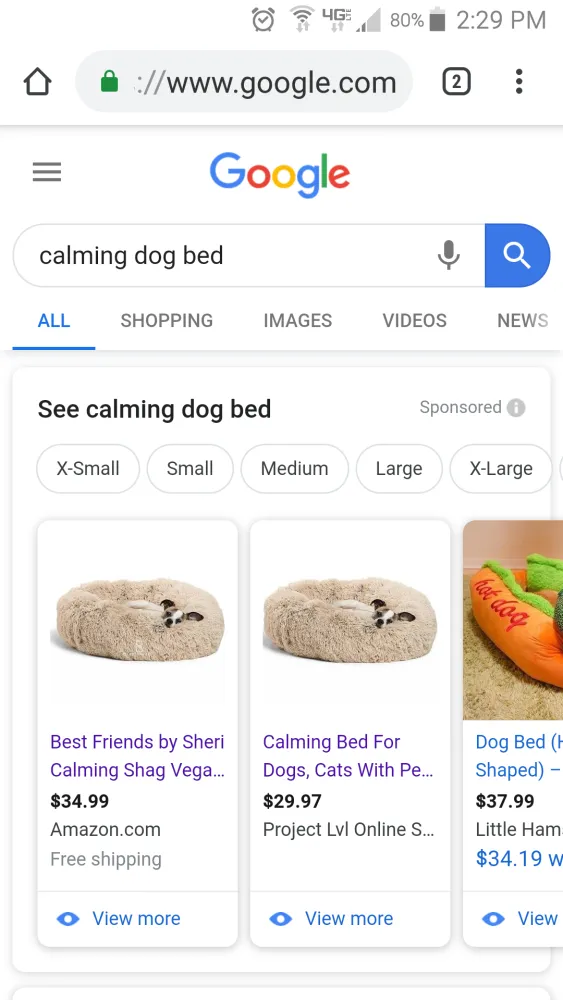The width and height of the screenshot is (563, 1000).
Task: Tap the hot dog shaped bed thumbnail
Action: 513,620
